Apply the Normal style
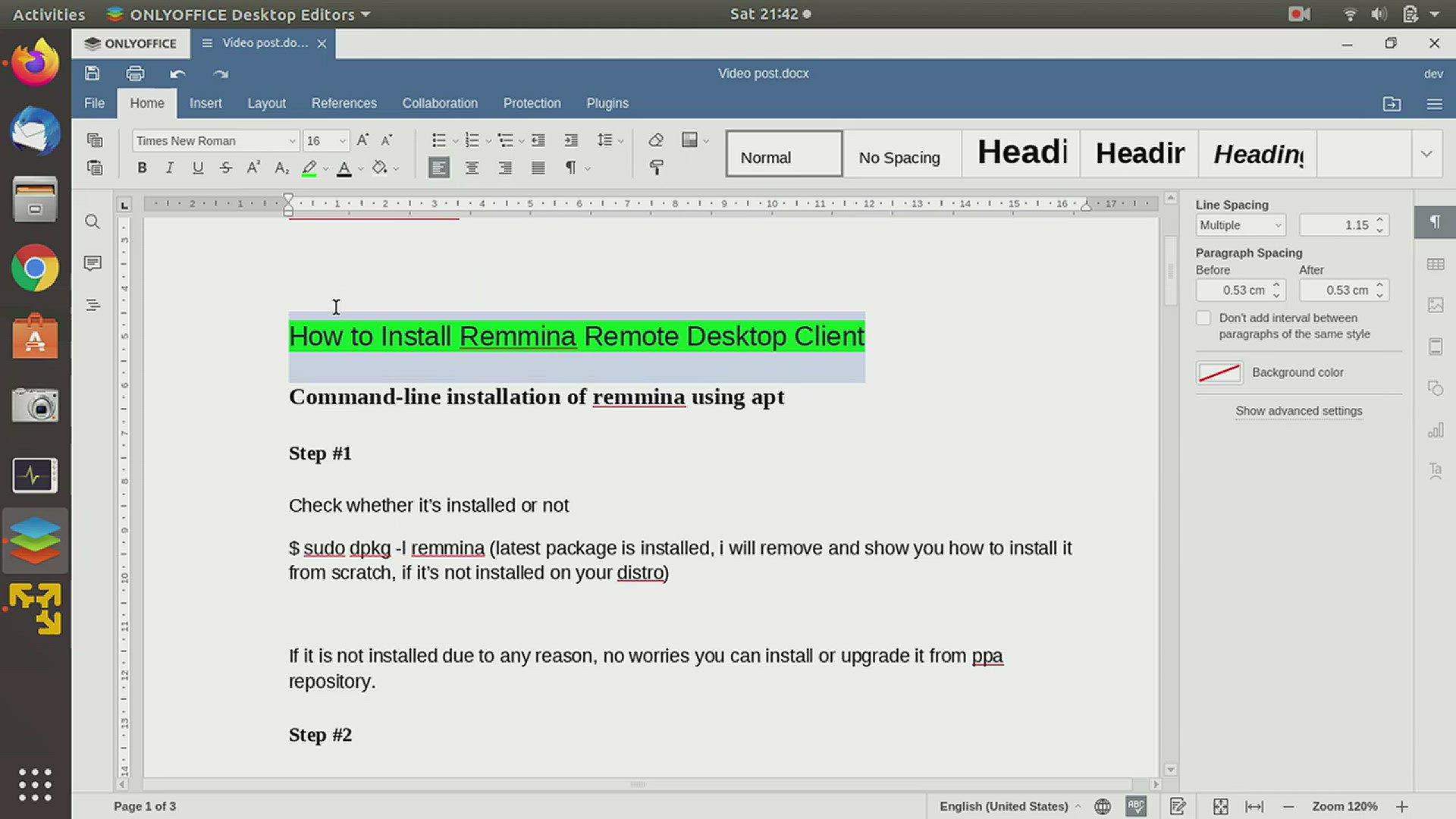The image size is (1456, 819). pyautogui.click(x=784, y=154)
